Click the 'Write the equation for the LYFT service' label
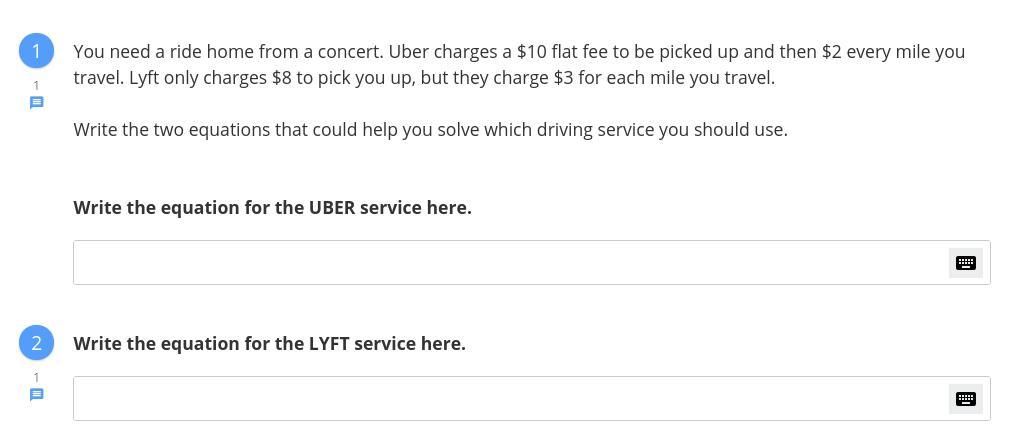 tap(269, 344)
